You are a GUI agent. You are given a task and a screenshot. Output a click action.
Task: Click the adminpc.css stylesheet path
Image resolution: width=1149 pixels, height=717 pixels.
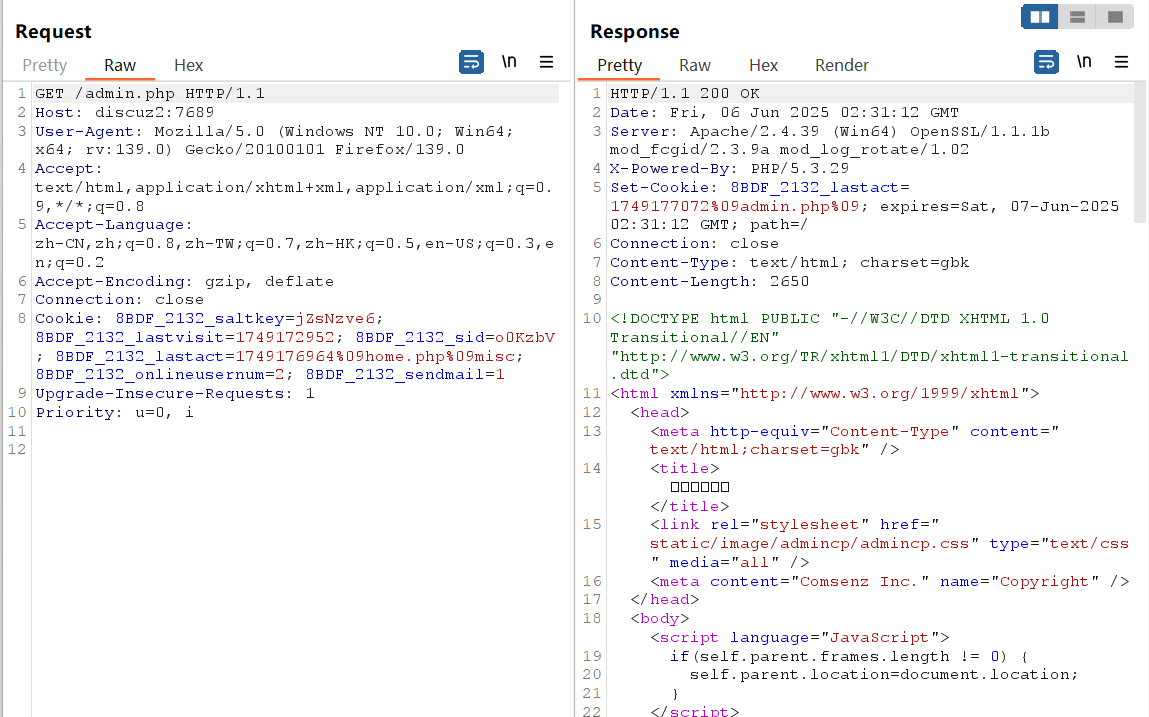pos(810,544)
